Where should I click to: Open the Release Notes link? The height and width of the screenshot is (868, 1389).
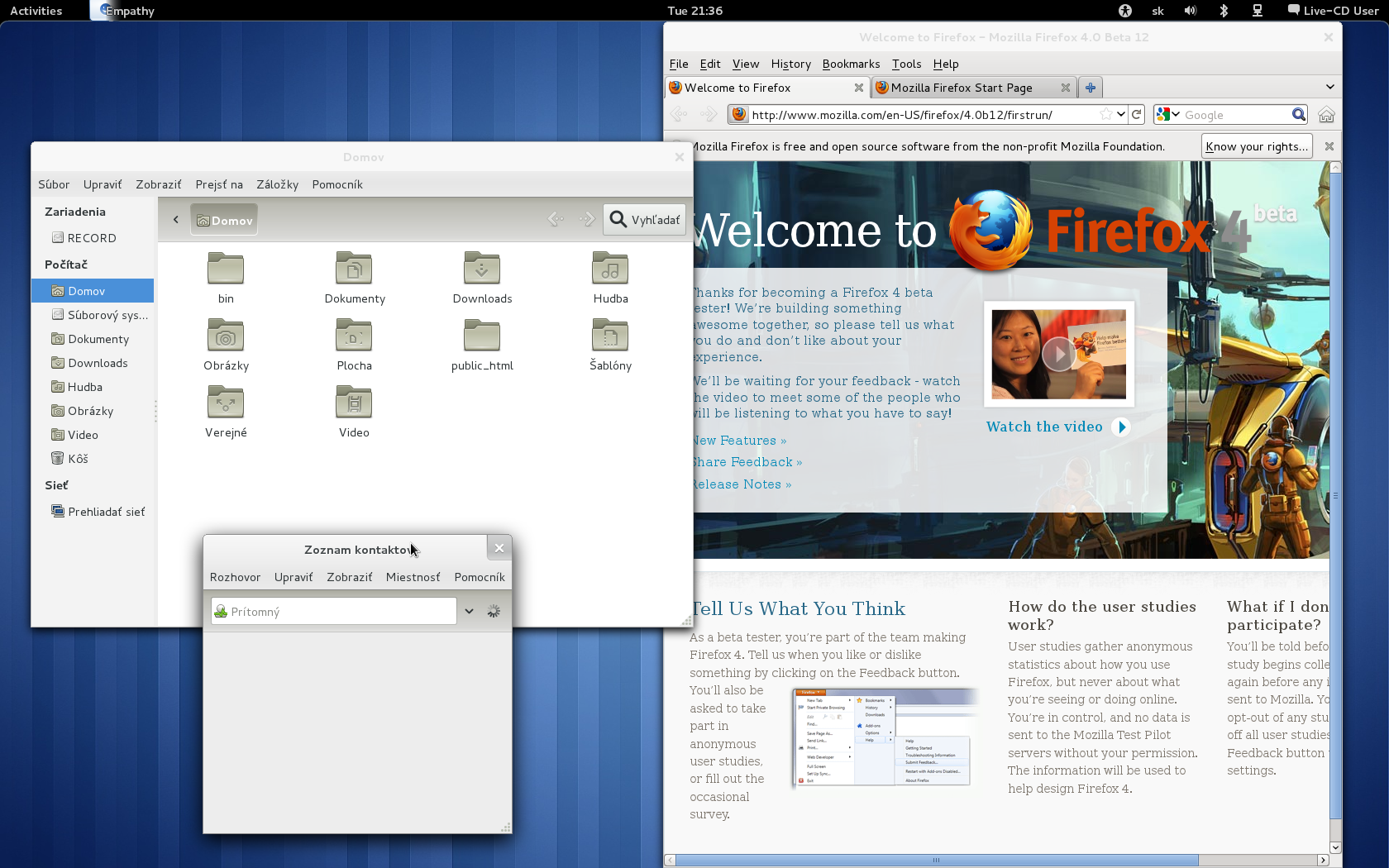coord(742,484)
